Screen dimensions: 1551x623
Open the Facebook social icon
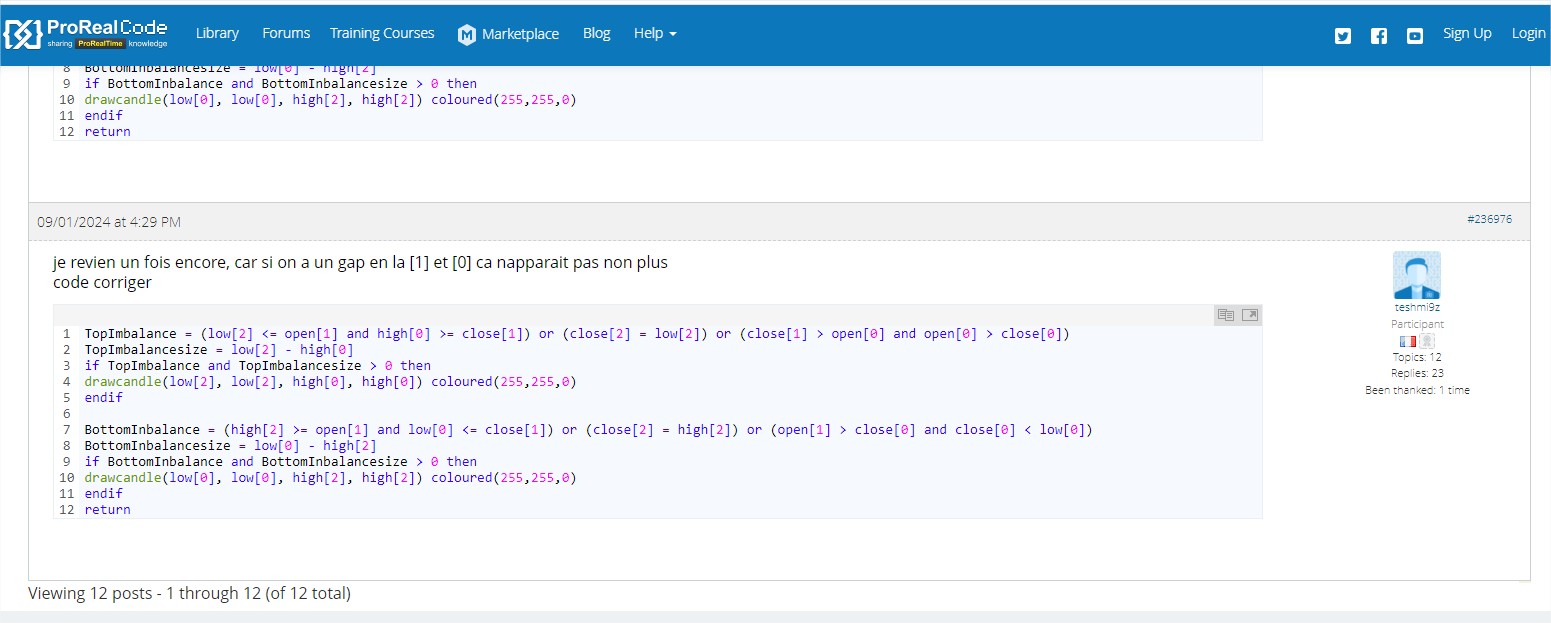[1379, 36]
